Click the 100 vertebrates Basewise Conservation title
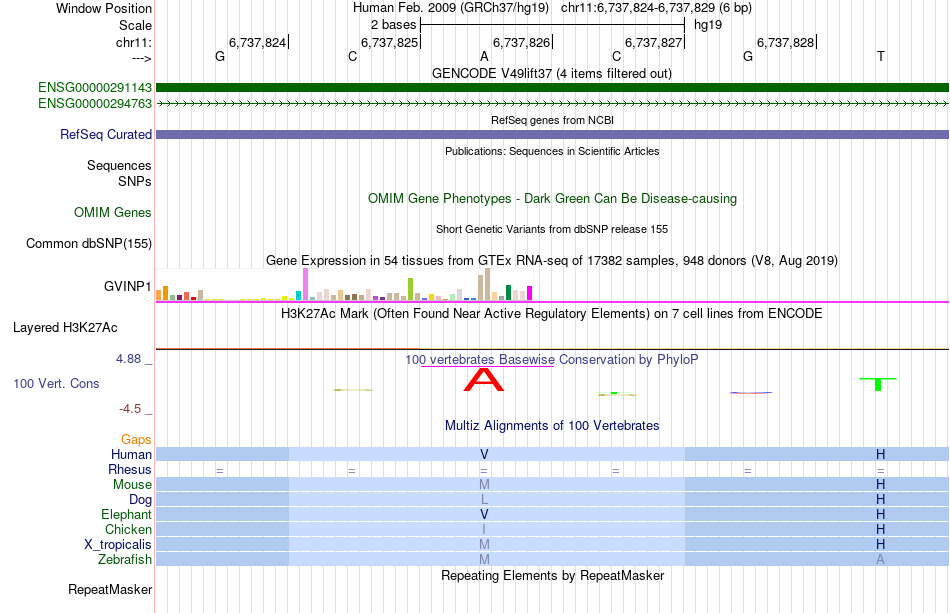This screenshot has width=950, height=613. pos(552,359)
